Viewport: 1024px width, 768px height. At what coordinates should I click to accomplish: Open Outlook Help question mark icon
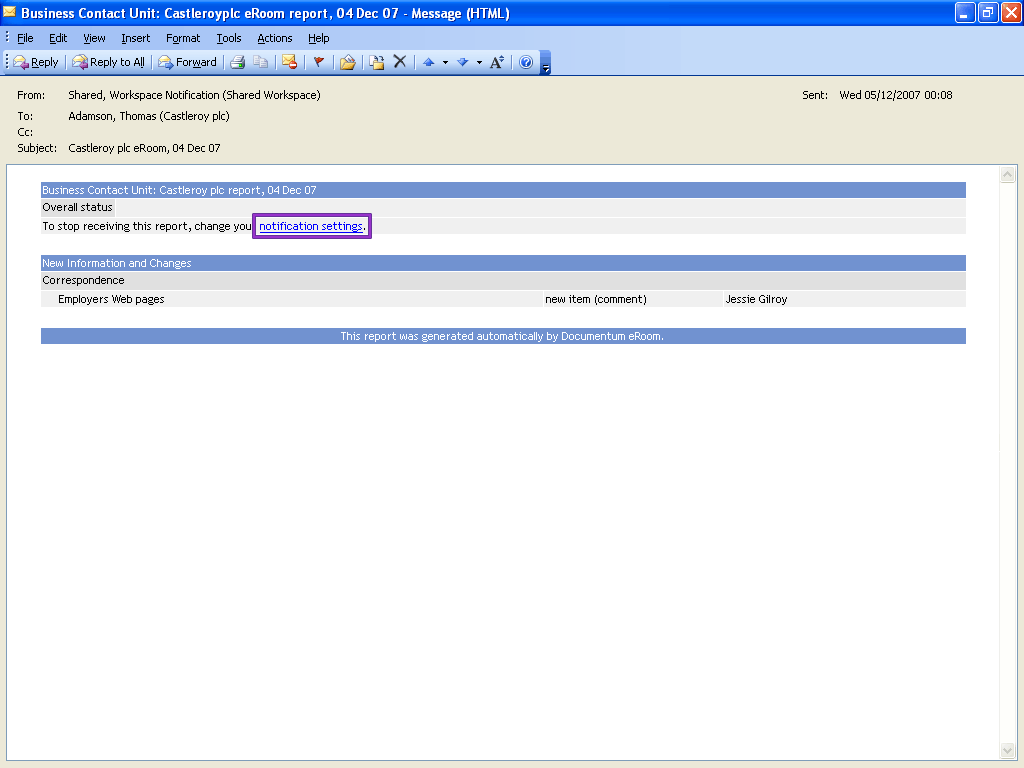click(526, 62)
